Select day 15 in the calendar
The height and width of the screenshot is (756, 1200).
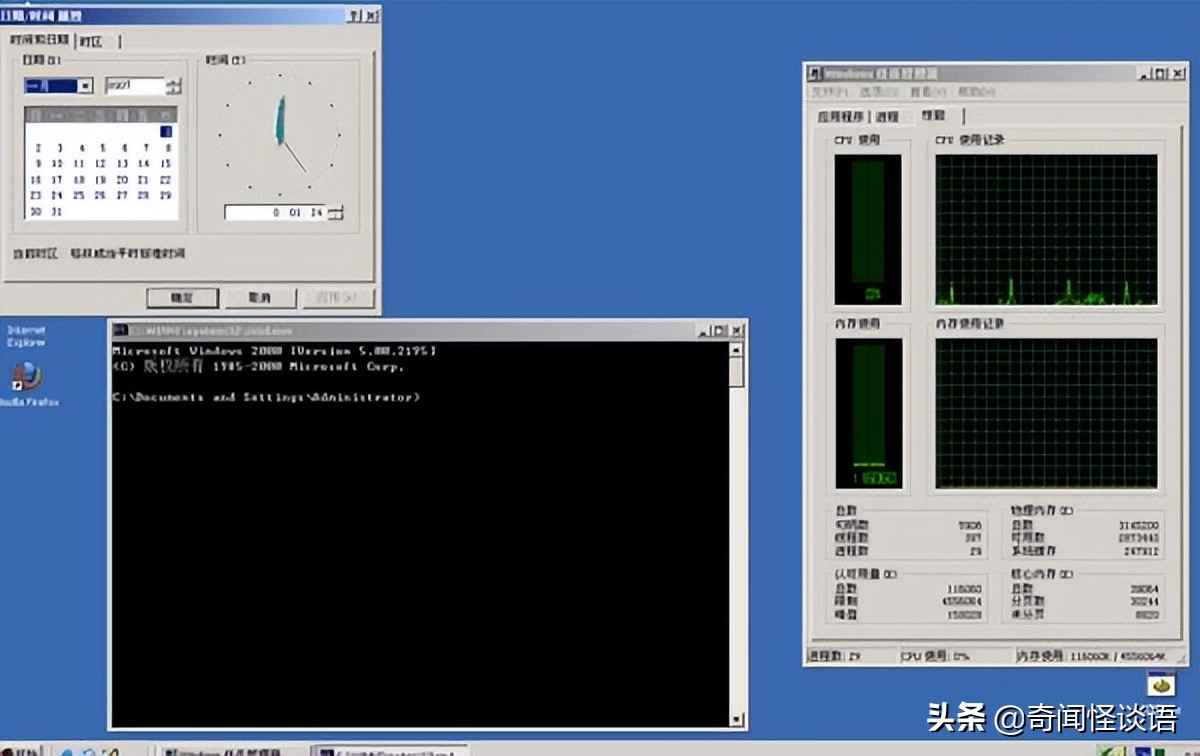pyautogui.click(x=166, y=164)
